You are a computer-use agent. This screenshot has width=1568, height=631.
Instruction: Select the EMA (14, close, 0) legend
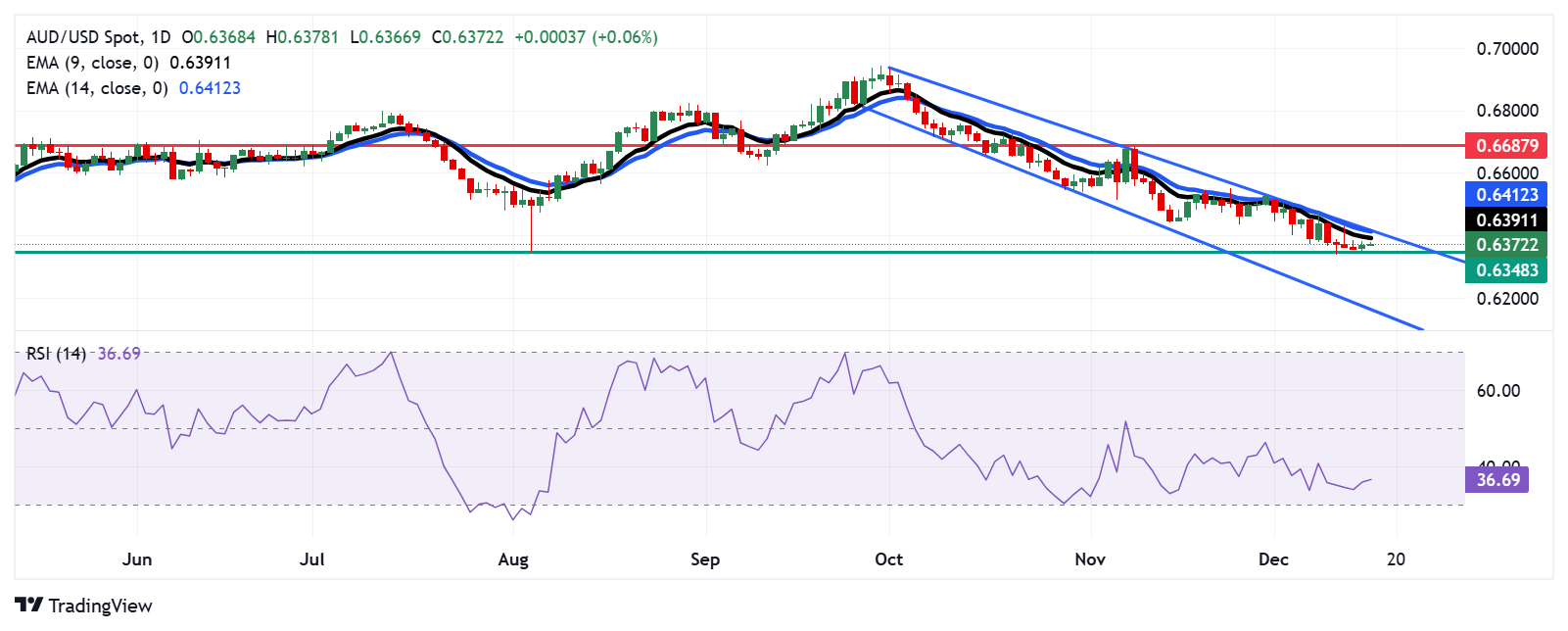coord(96,88)
